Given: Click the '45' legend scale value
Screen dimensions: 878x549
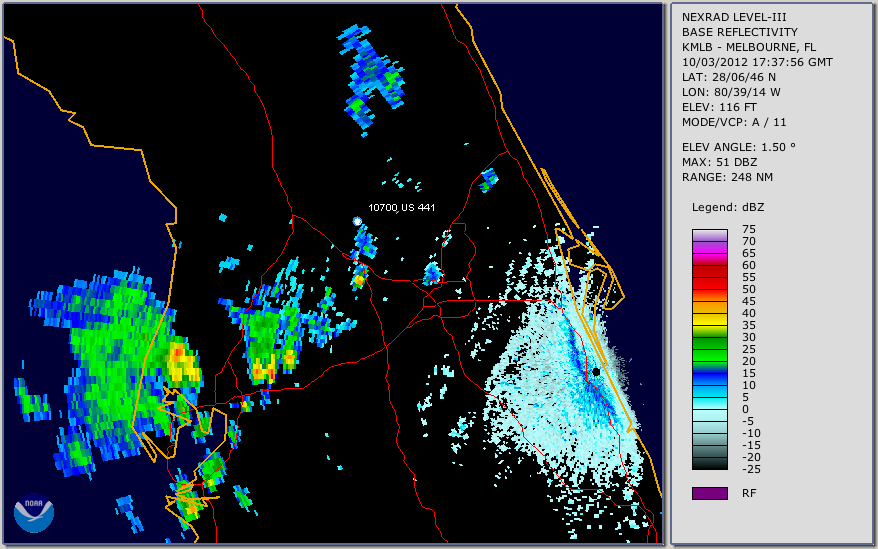Looking at the screenshot, I should pos(749,301).
